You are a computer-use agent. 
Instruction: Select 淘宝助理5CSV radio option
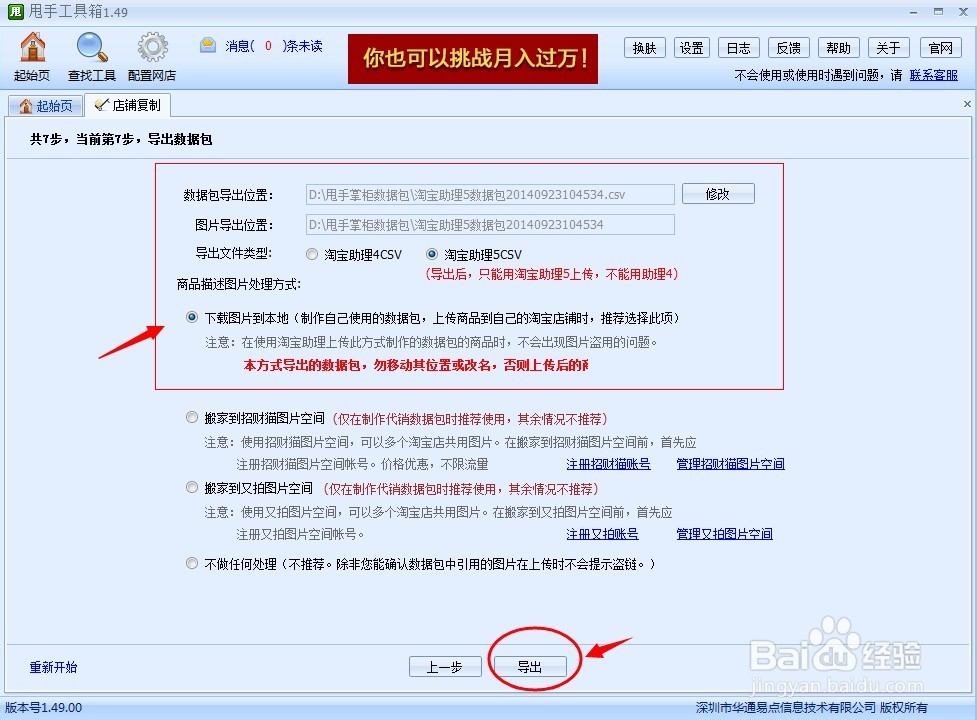[x=431, y=254]
